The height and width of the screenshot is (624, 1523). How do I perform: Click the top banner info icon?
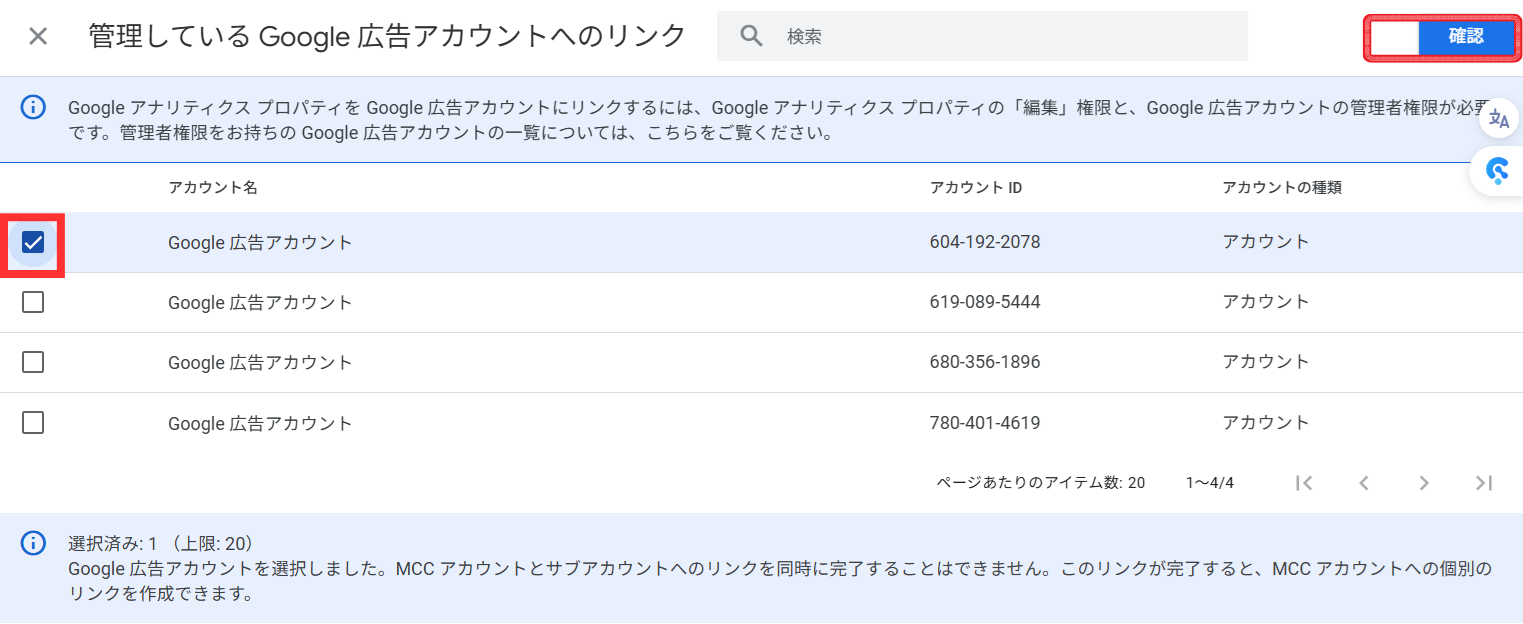tap(34, 108)
